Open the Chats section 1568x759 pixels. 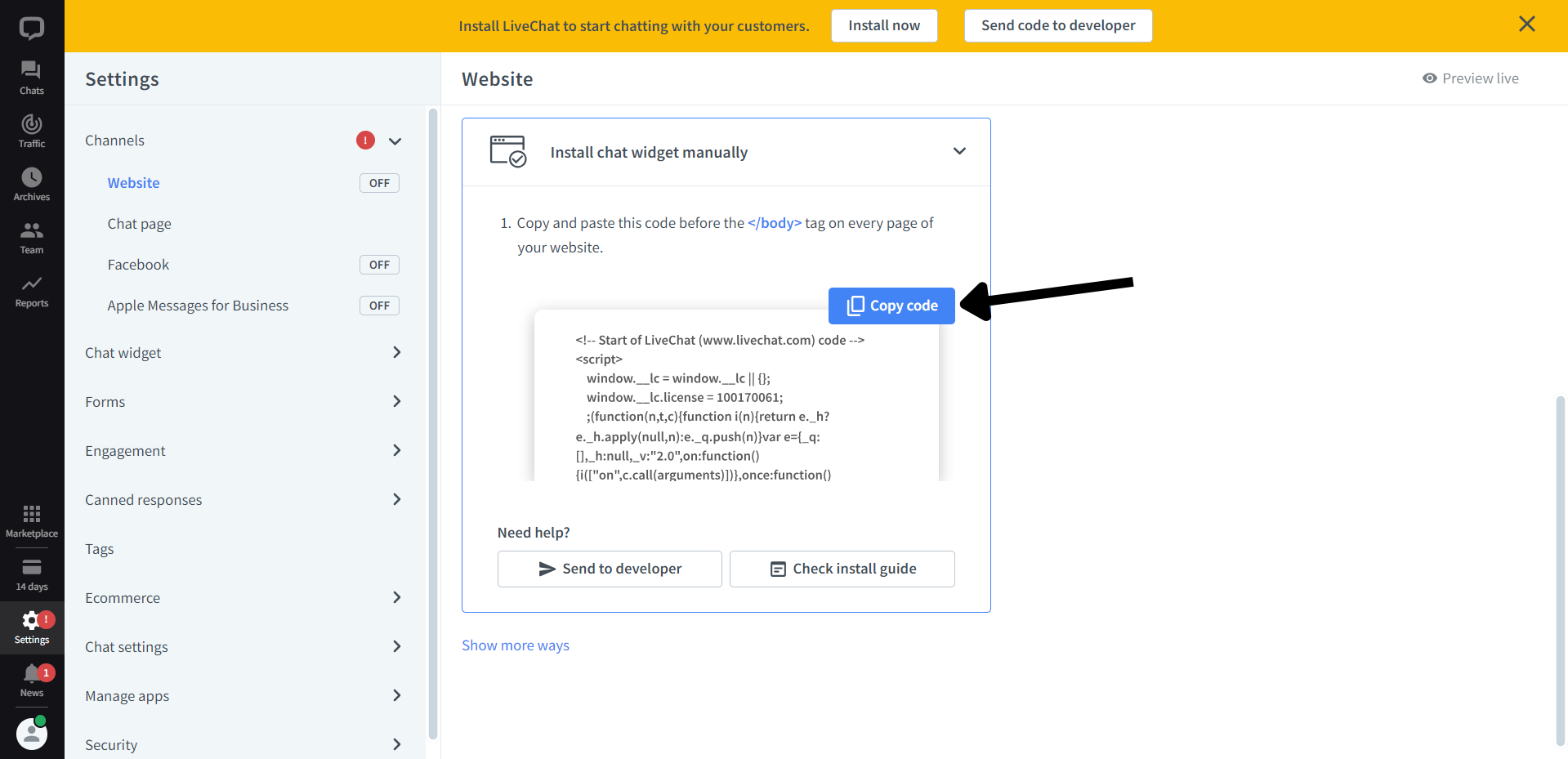(32, 78)
